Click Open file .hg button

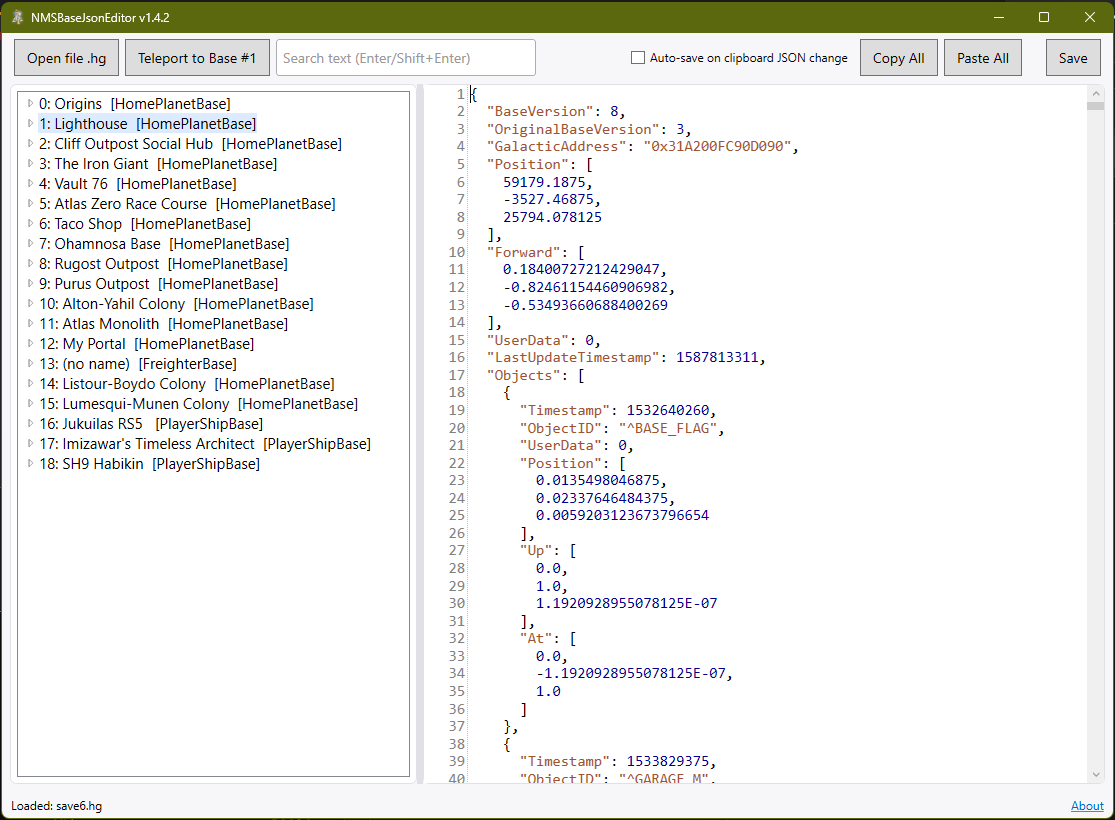point(66,58)
